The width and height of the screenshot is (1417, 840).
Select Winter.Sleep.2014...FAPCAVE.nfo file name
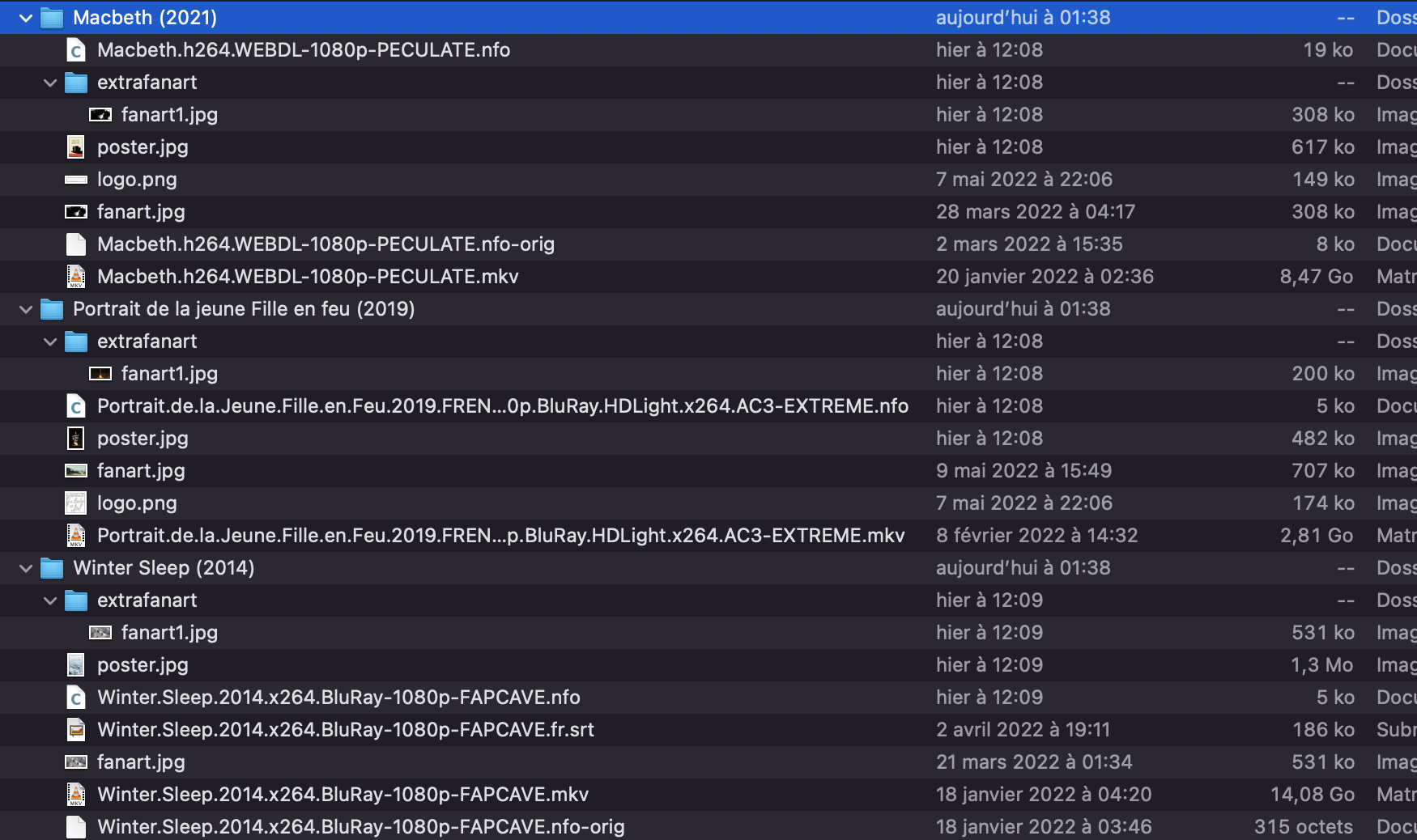[338, 698]
